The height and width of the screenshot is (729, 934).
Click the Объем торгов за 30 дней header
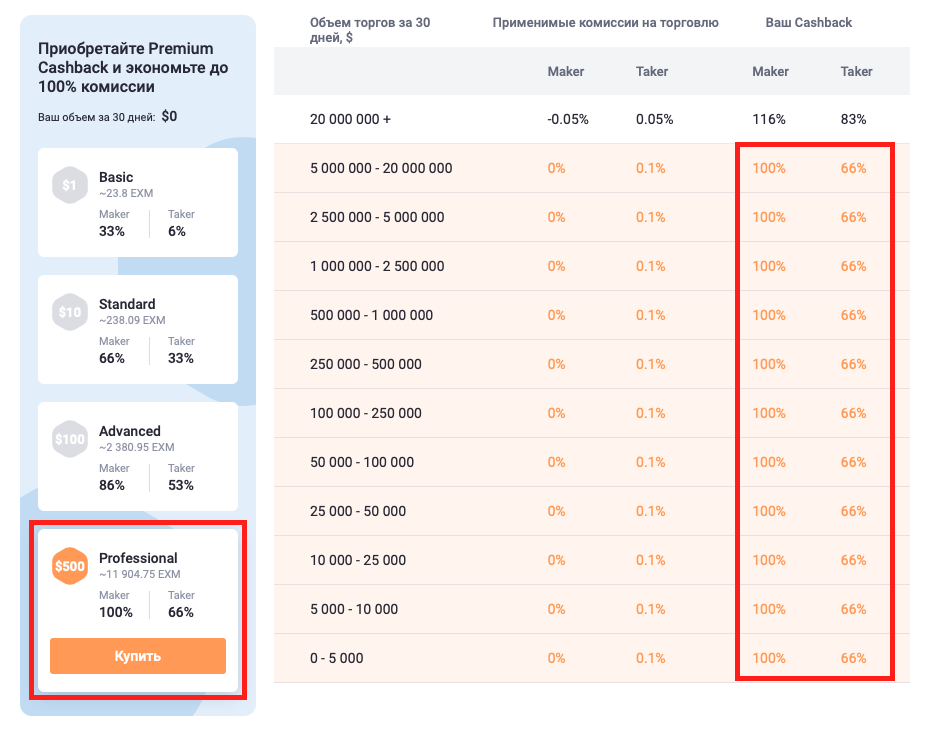(x=370, y=30)
